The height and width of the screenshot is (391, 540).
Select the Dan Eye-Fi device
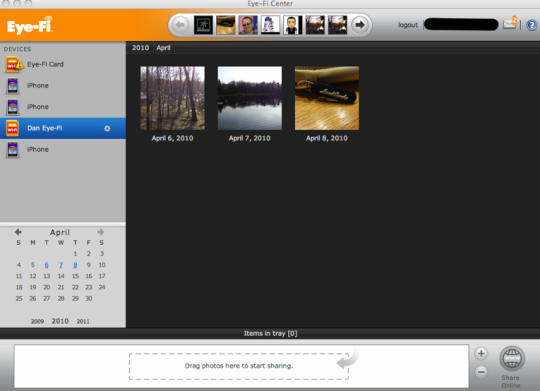click(x=63, y=128)
